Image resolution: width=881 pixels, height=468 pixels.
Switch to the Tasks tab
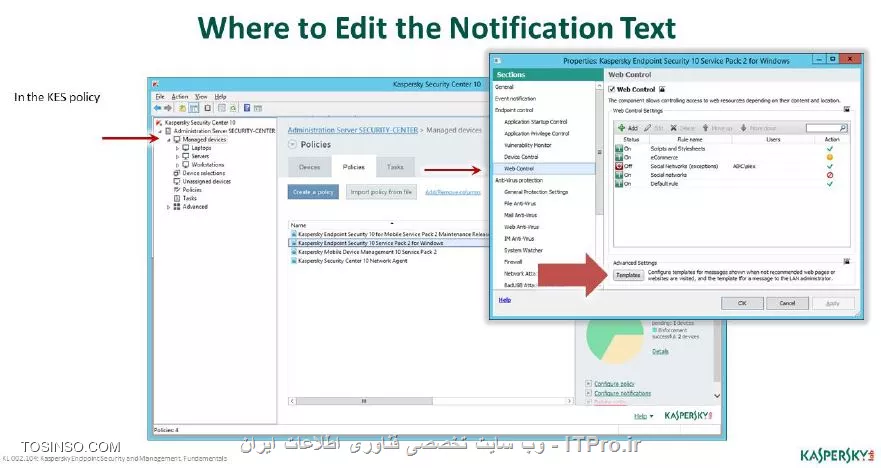[395, 167]
